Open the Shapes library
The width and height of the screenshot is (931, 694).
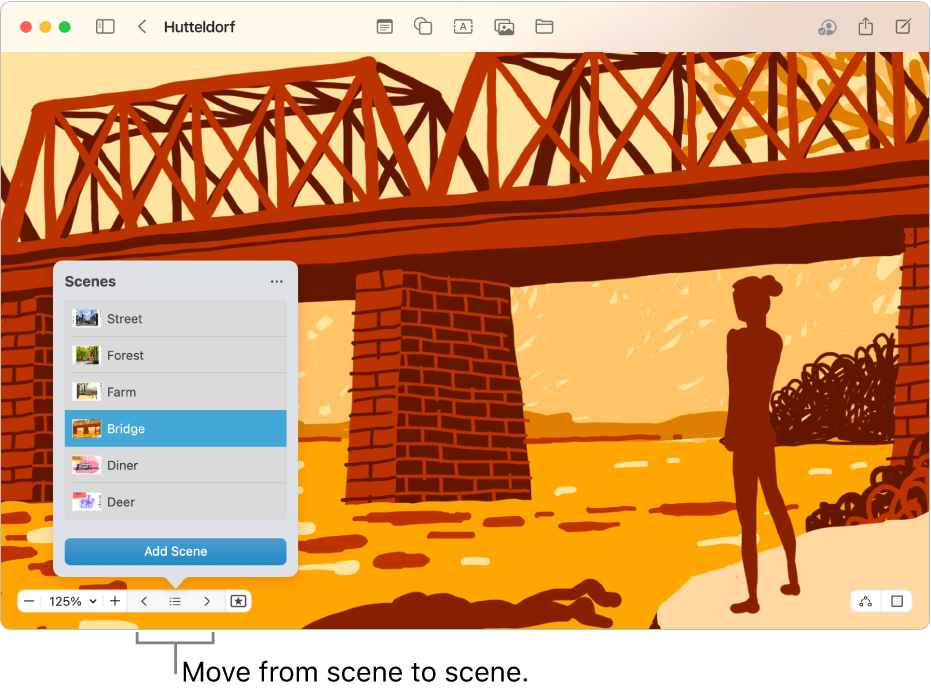click(x=423, y=27)
